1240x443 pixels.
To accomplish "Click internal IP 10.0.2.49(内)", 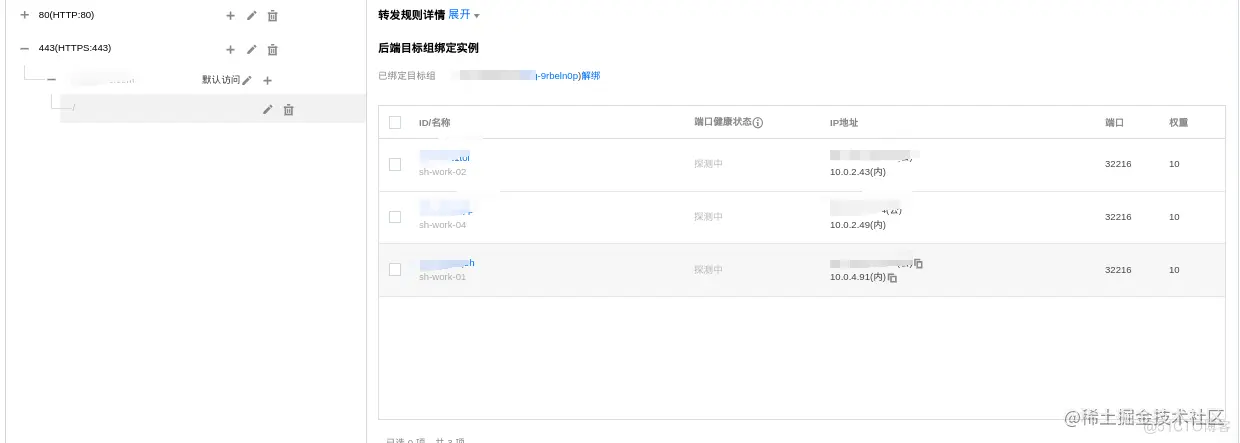I will 858,225.
